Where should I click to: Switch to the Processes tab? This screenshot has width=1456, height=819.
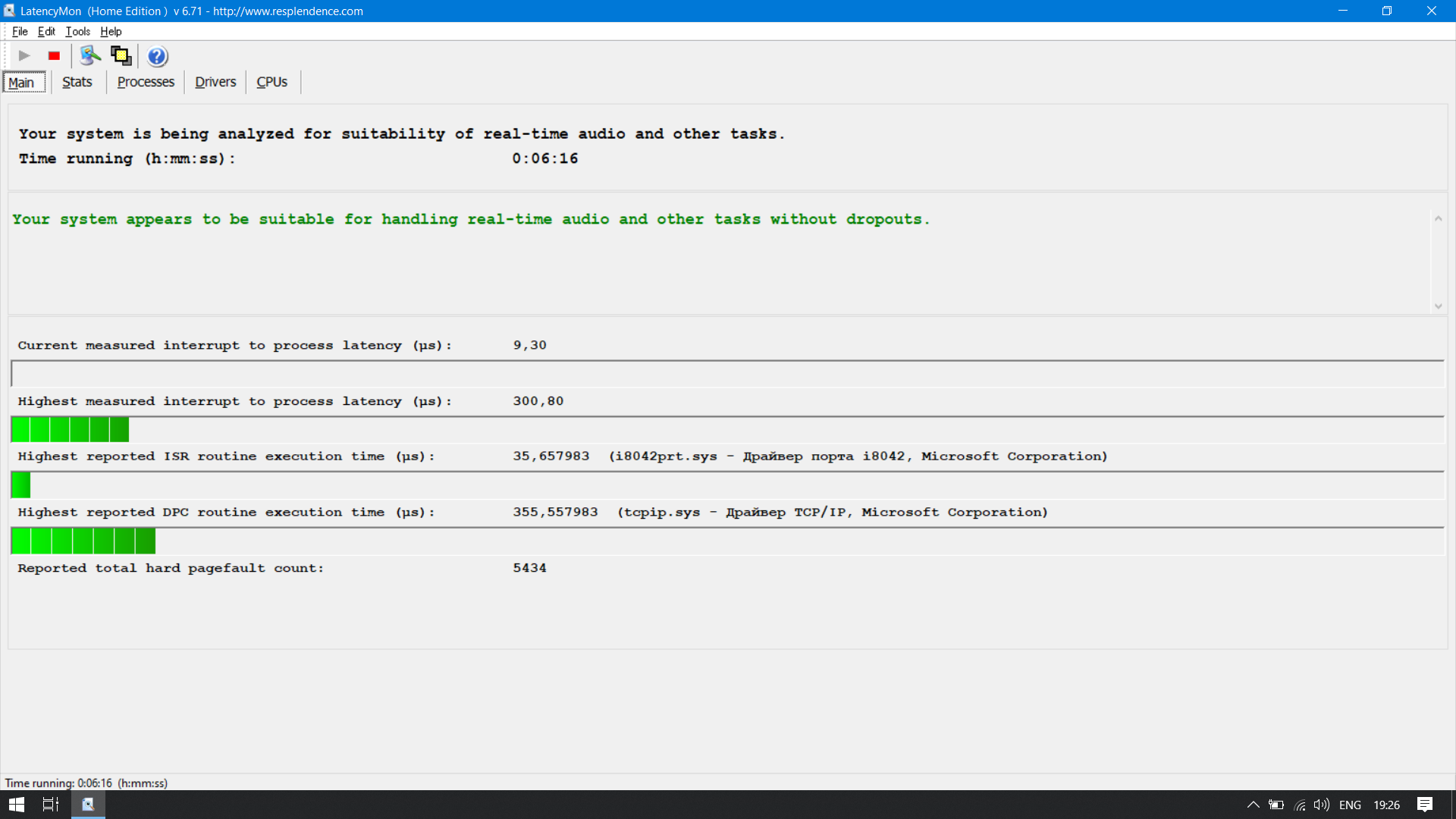point(146,82)
